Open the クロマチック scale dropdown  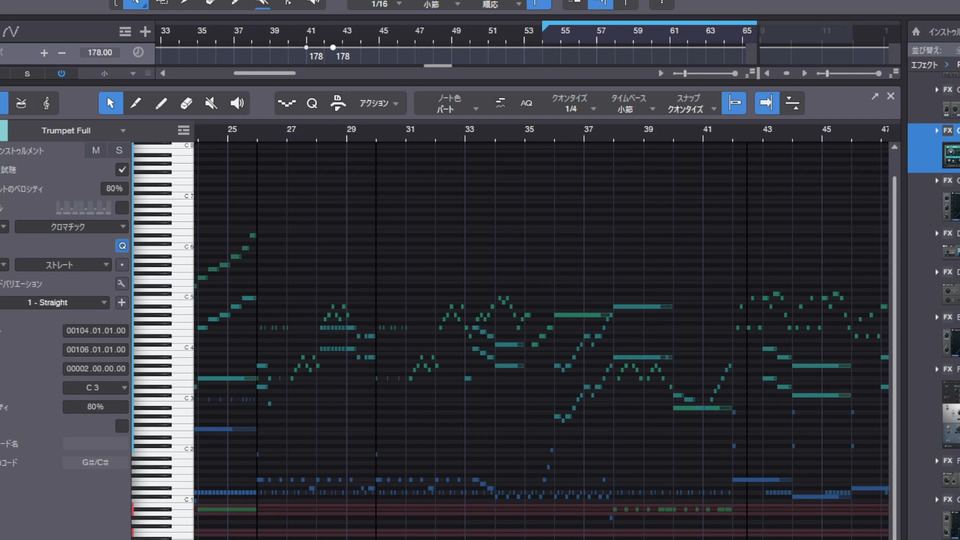(x=71, y=227)
